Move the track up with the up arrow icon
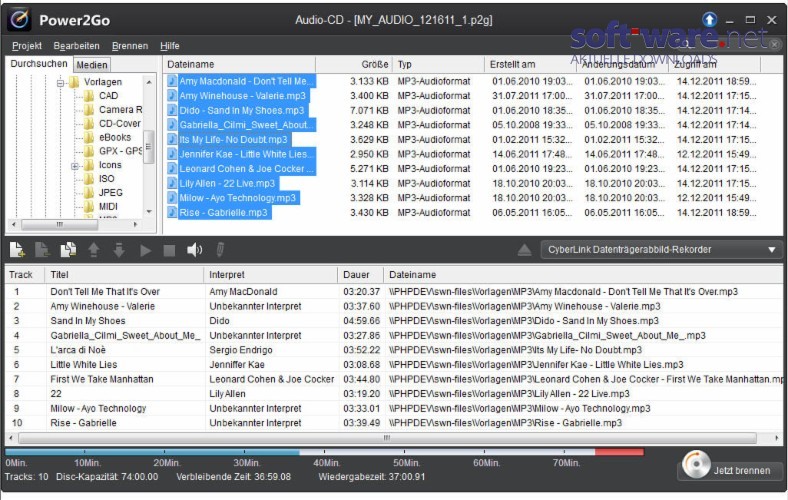 [x=93, y=250]
